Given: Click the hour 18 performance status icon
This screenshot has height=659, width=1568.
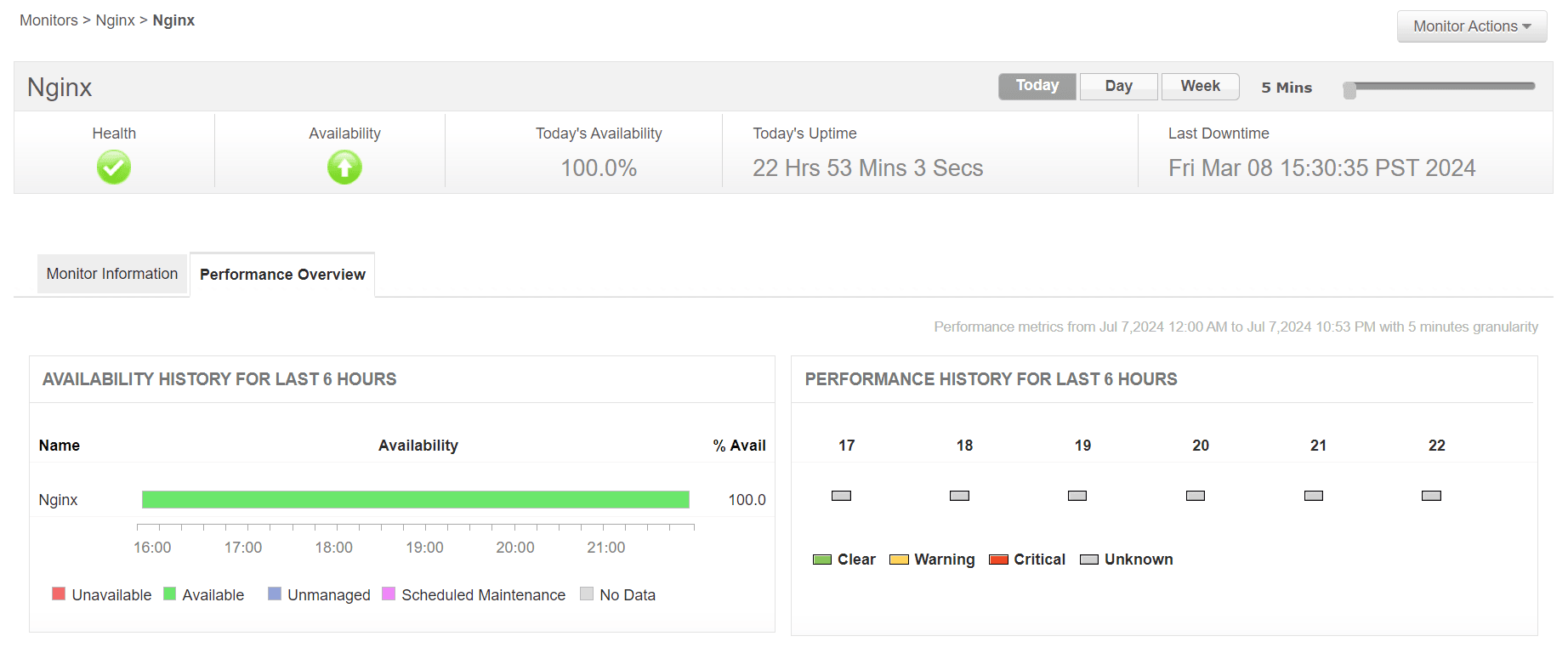Looking at the screenshot, I should pos(959,496).
